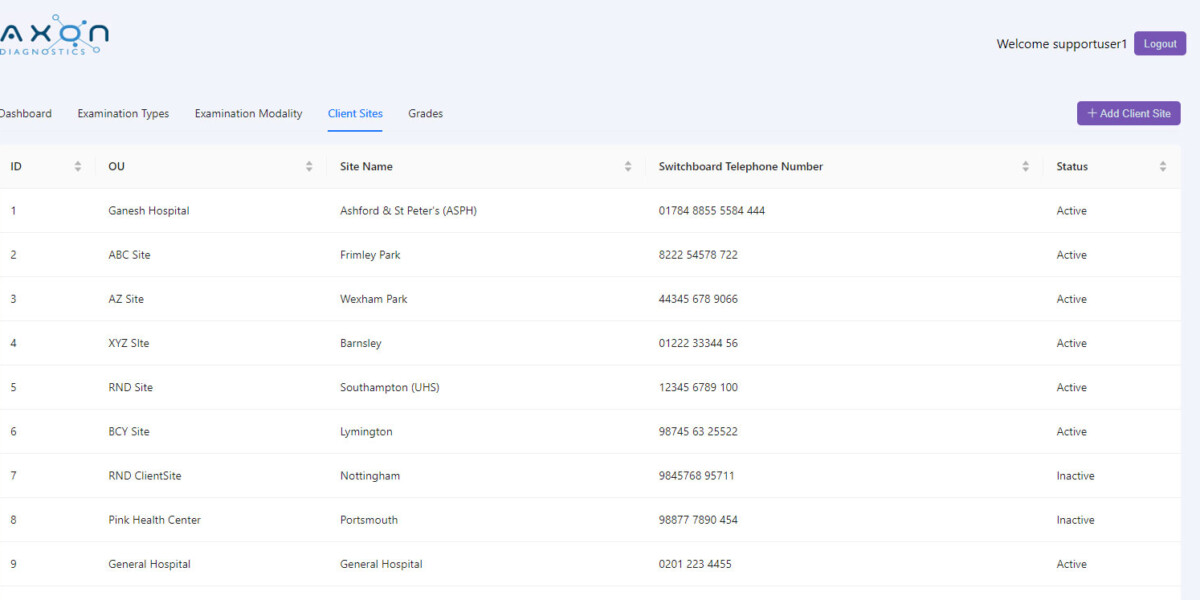Sort the OU column
This screenshot has height=600, width=1200.
(x=308, y=166)
